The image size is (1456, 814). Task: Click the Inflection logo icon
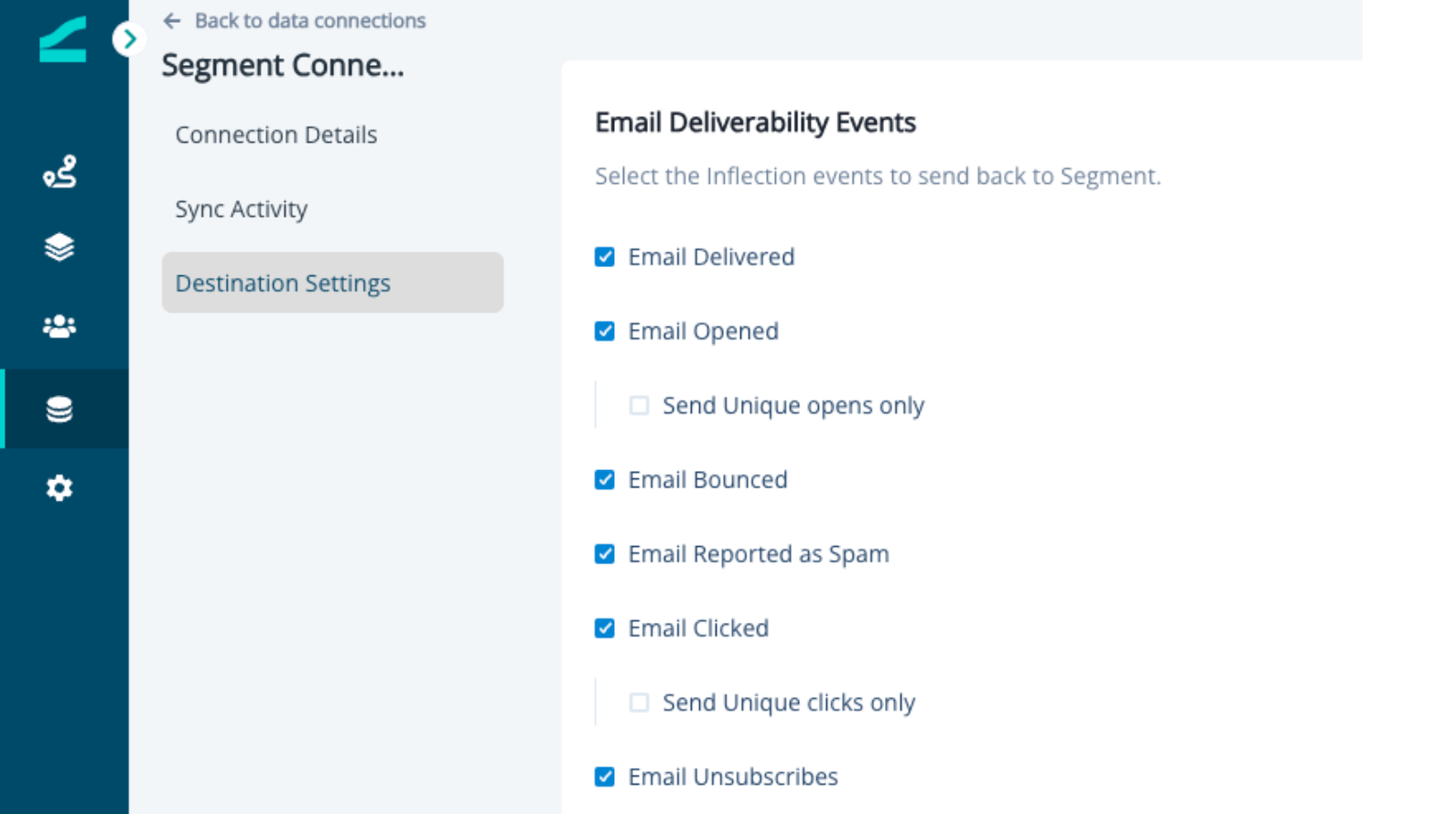[62, 40]
